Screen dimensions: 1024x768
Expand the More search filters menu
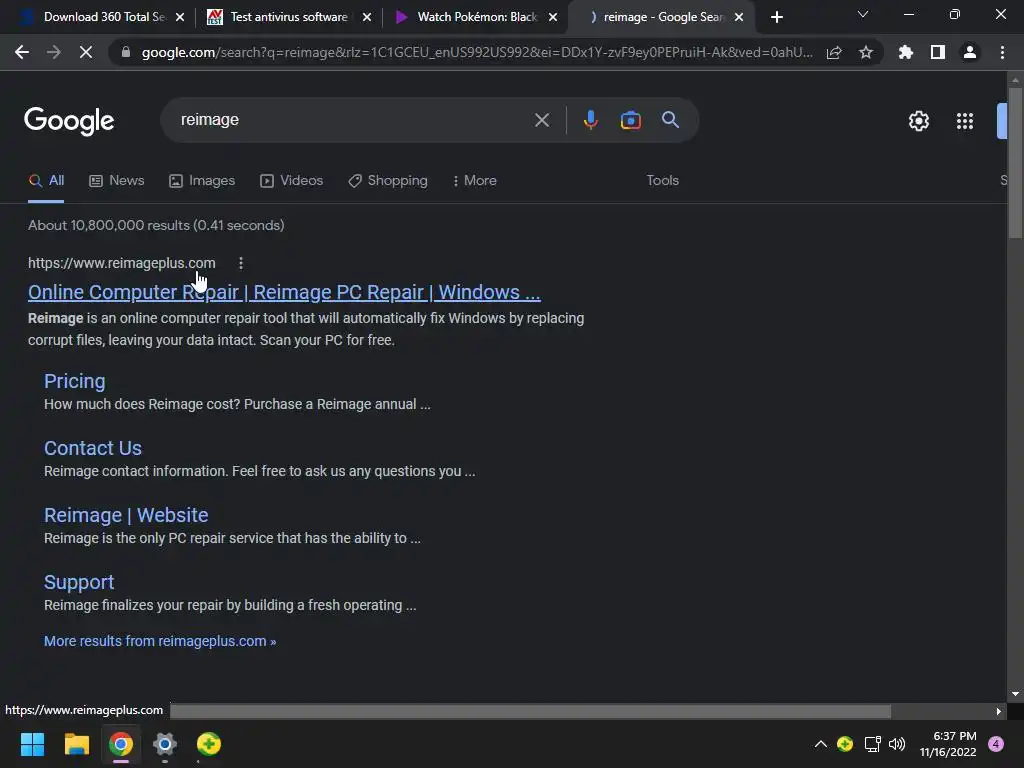475,181
